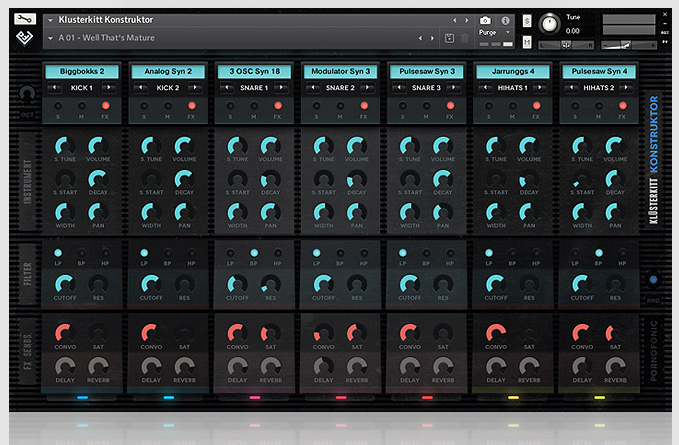Click the DELAY send knob on SNARE 3
Viewport: 679px width, 445px height.
tap(409, 367)
